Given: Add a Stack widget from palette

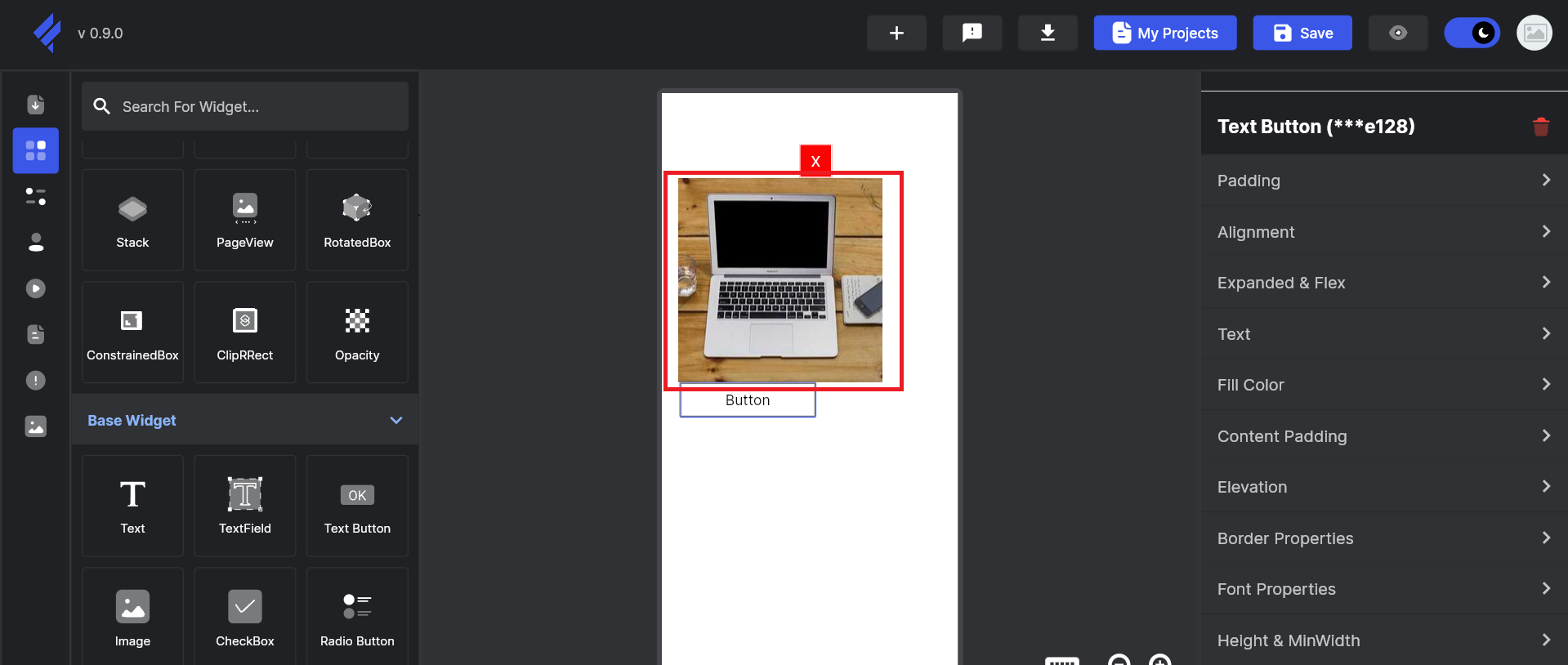Looking at the screenshot, I should click(x=132, y=221).
